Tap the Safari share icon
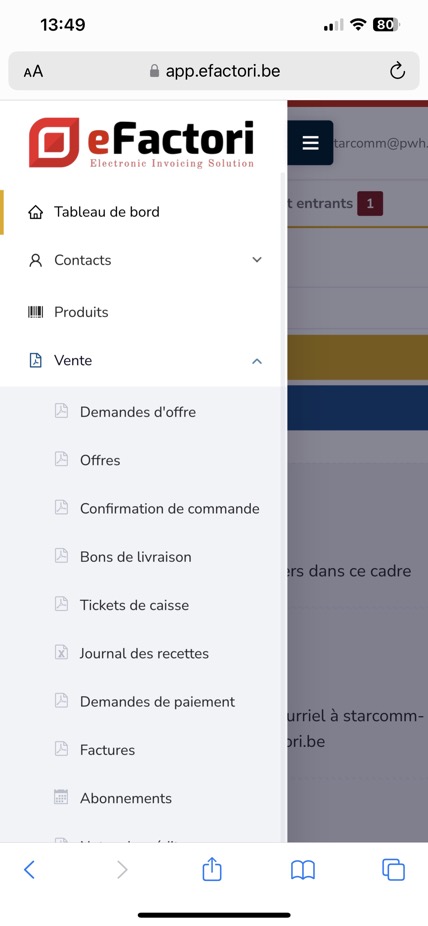This screenshot has width=428, height=926. 211,869
